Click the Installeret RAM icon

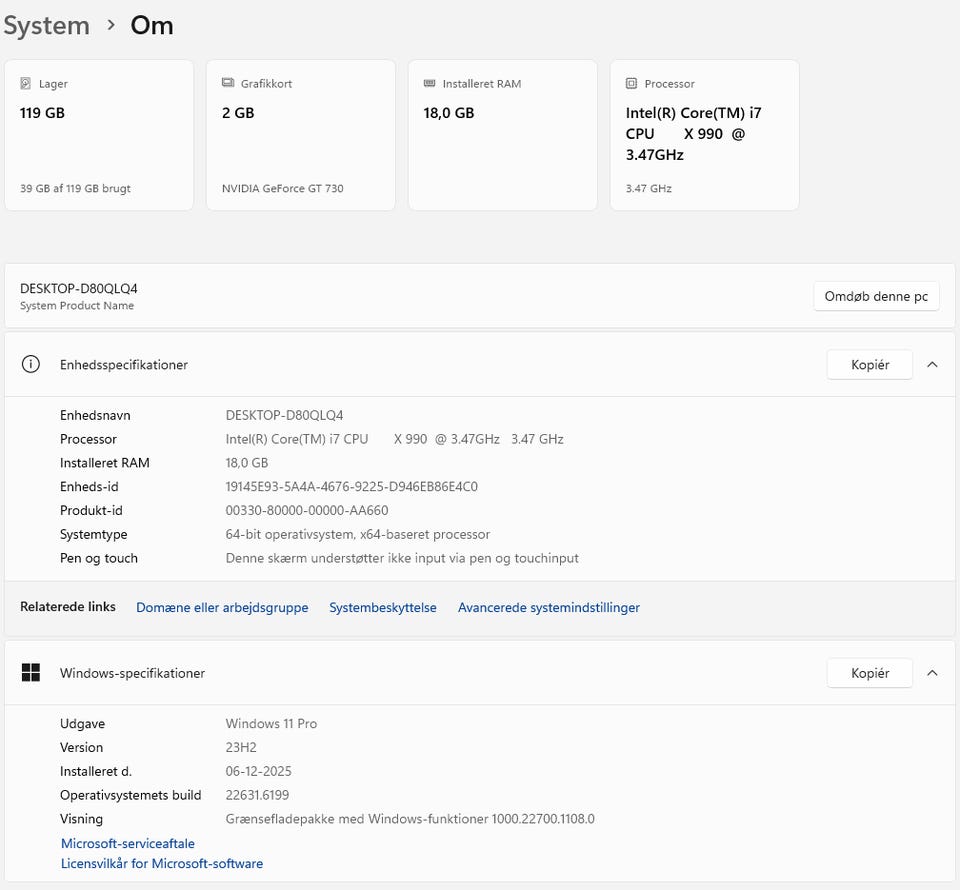pos(429,84)
